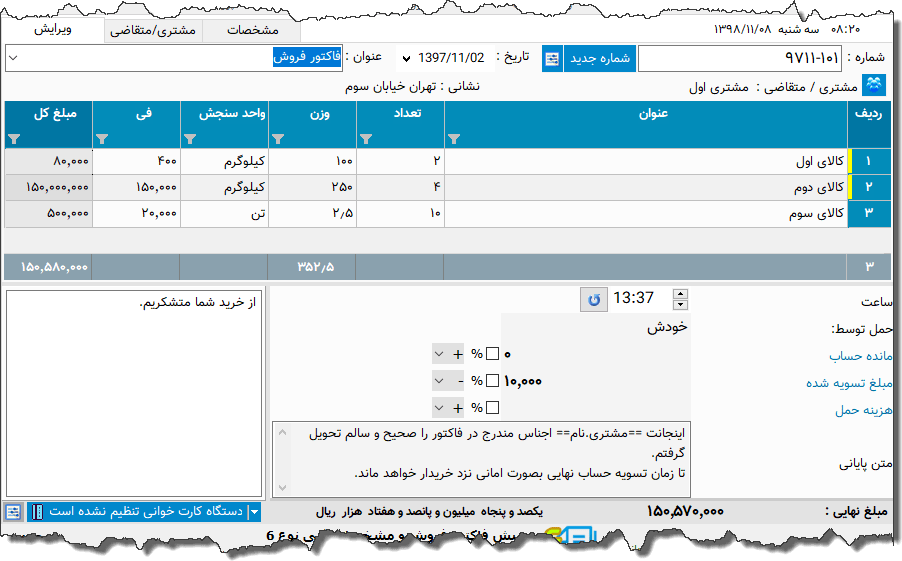Click the ۱۵۰,۰۰۰,۰۰۰ total cell
The height and width of the screenshot is (561, 902).
48,187
